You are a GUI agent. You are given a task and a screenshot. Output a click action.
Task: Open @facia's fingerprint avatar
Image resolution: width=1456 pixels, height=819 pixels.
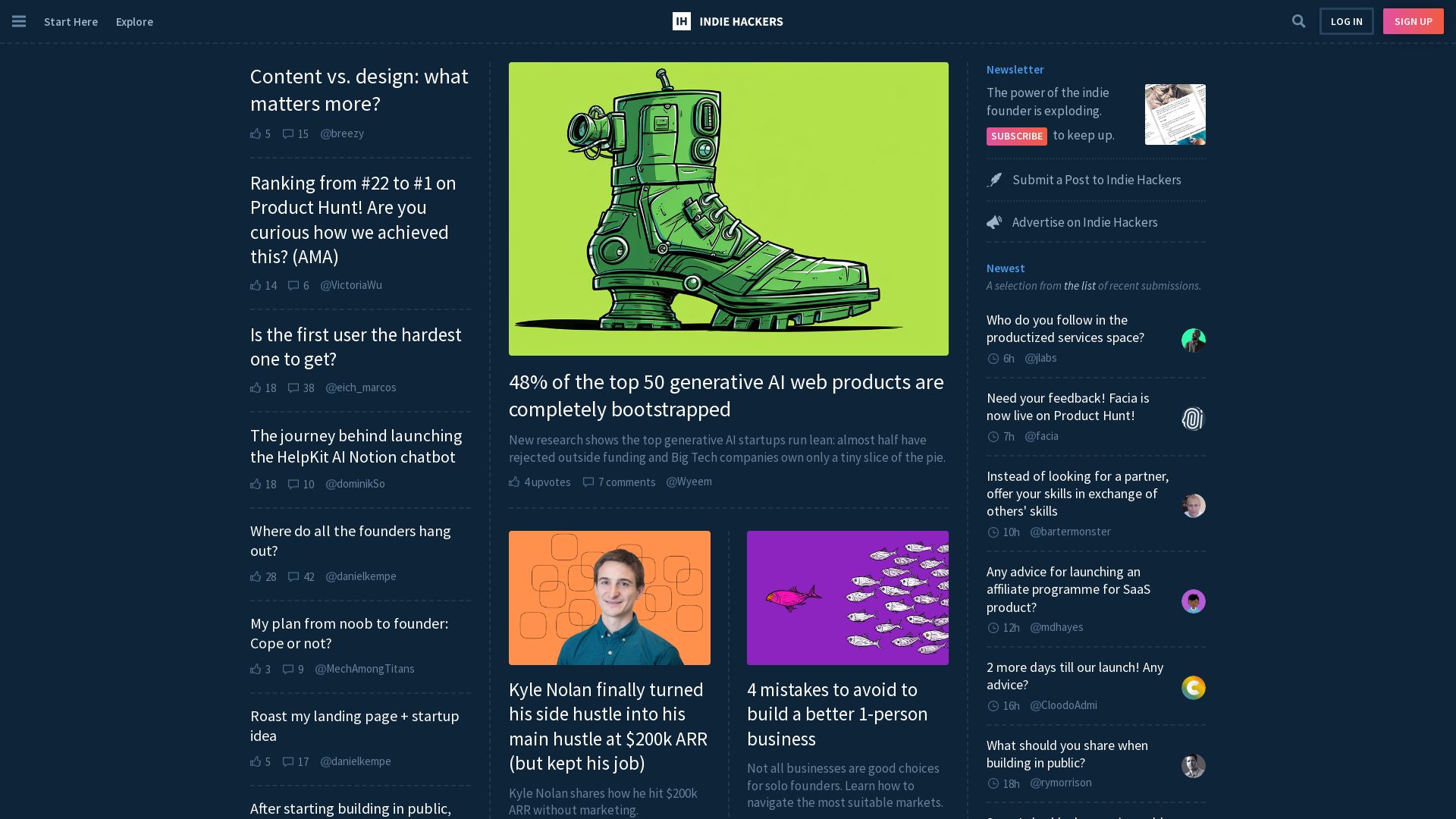click(x=1193, y=419)
